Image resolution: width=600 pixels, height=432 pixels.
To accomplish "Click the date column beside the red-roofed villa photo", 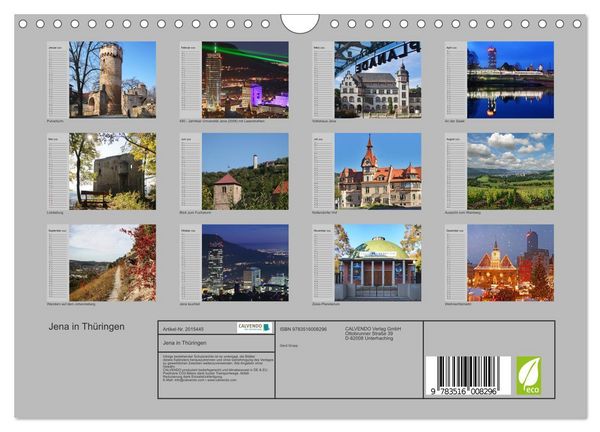I will [323, 171].
